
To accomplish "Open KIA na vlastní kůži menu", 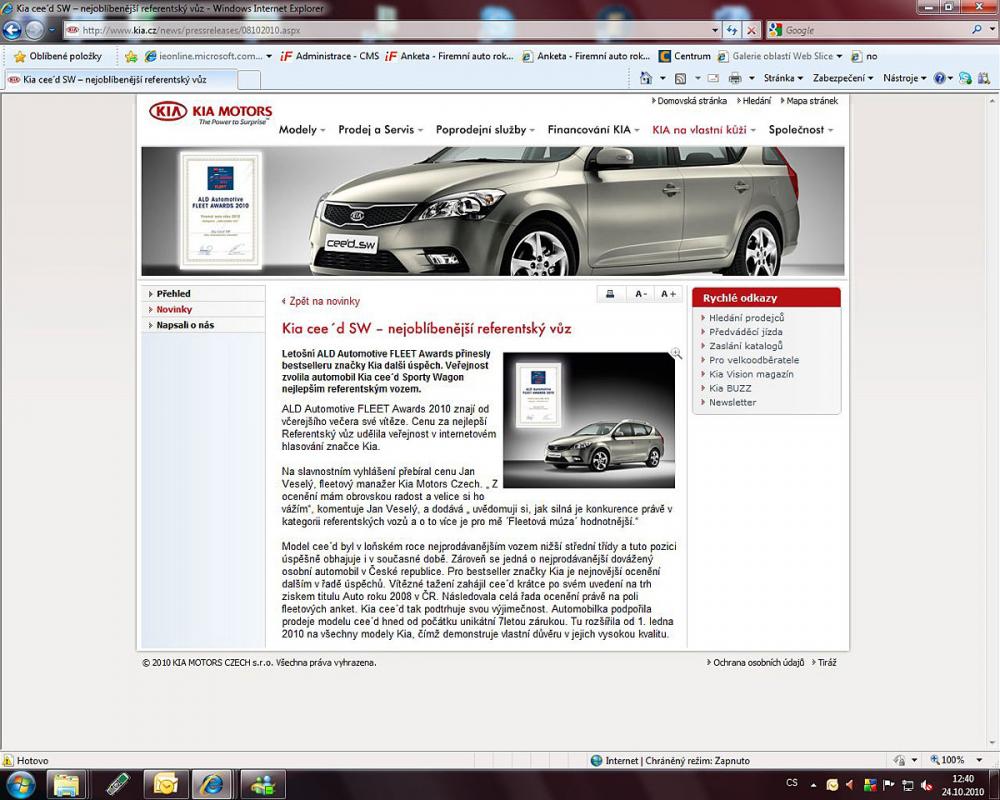I will [x=703, y=130].
